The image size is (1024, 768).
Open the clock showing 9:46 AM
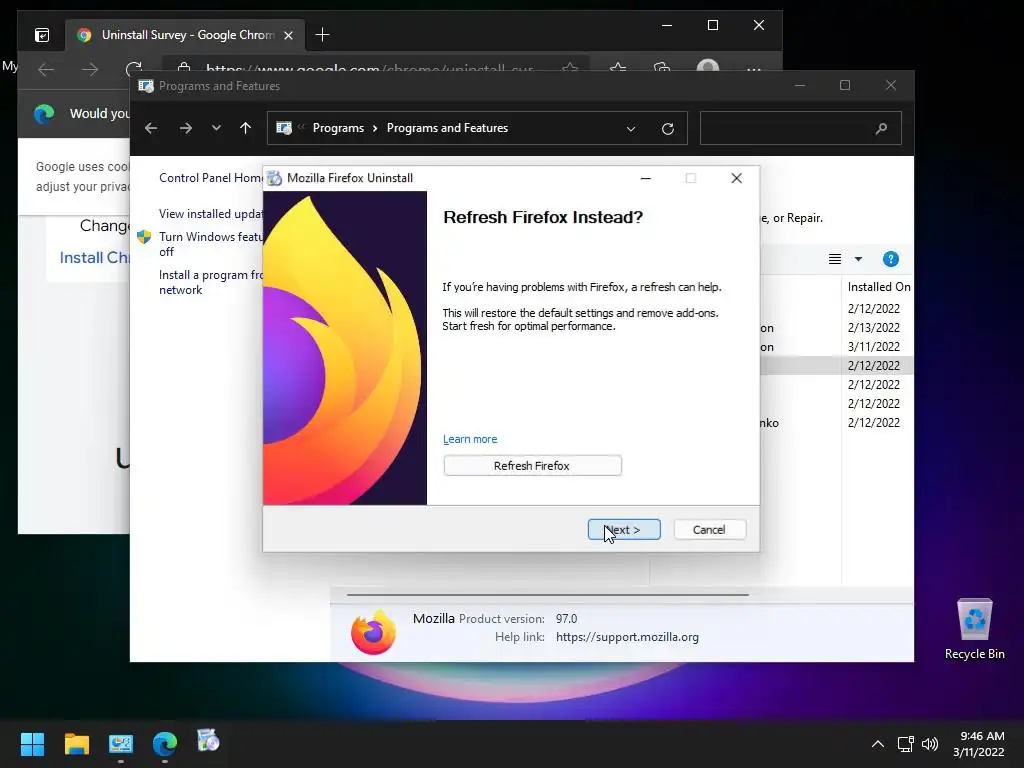(x=978, y=744)
